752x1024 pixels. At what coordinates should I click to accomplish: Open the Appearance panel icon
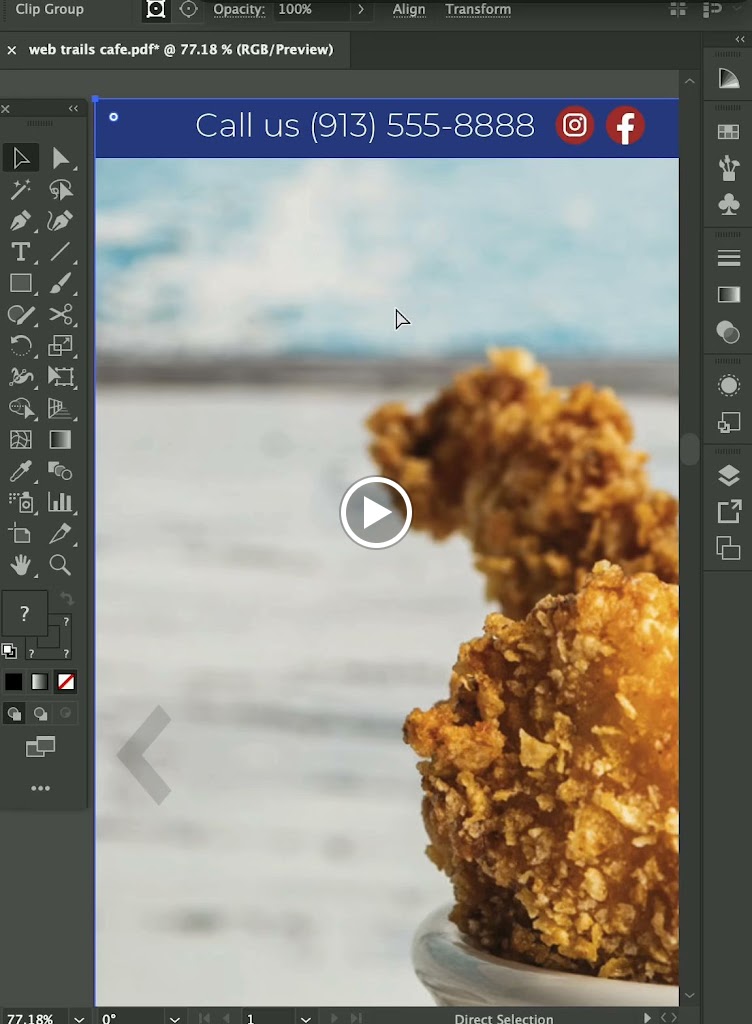click(x=728, y=385)
